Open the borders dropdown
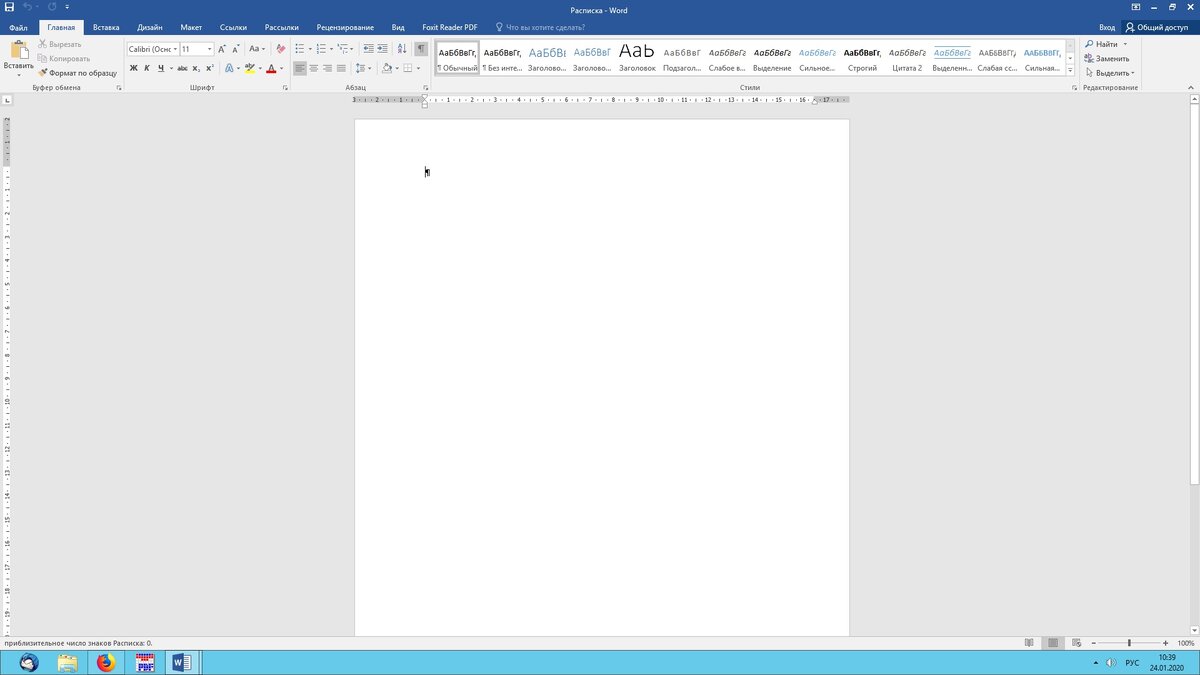 tap(419, 69)
